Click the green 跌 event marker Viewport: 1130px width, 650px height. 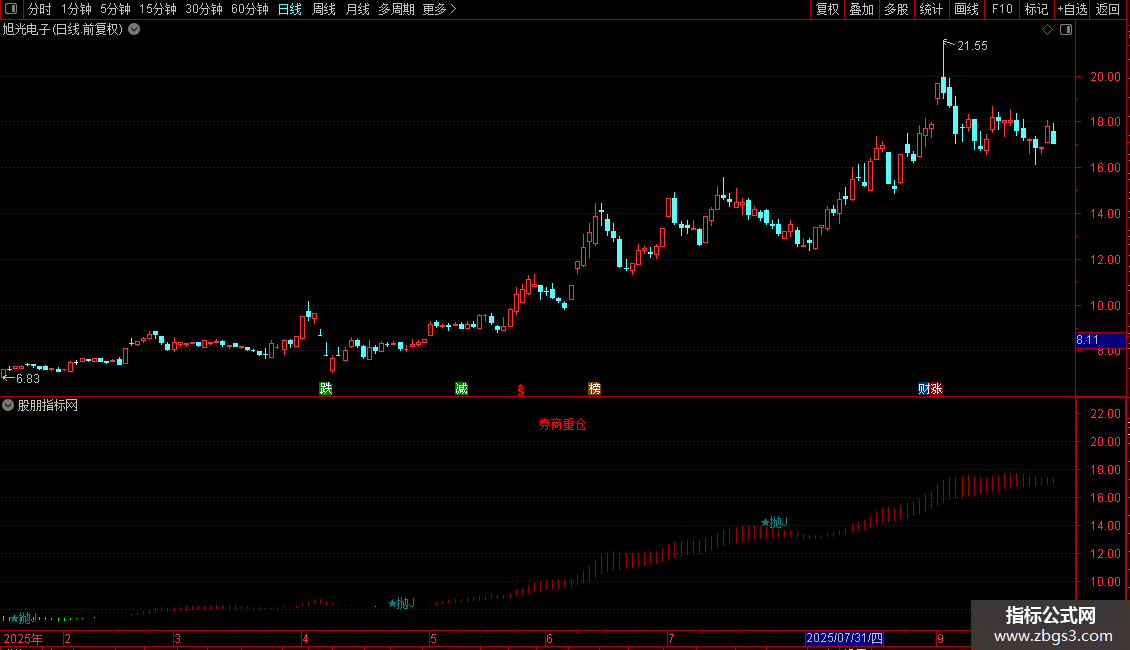(x=326, y=388)
